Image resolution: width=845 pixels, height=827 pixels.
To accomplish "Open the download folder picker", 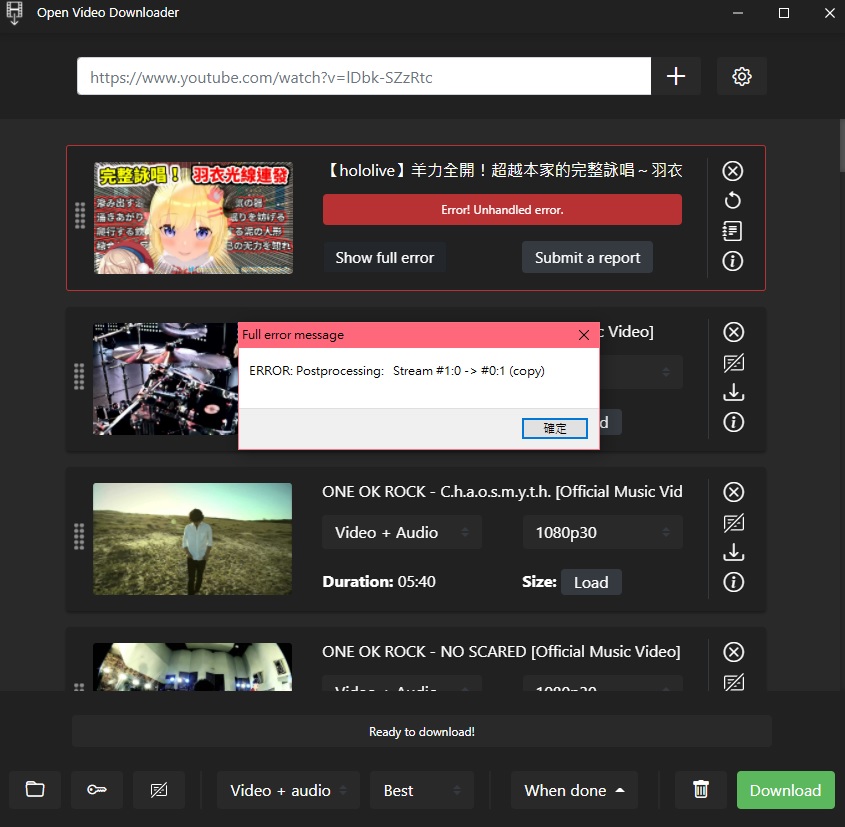I will pos(34,790).
